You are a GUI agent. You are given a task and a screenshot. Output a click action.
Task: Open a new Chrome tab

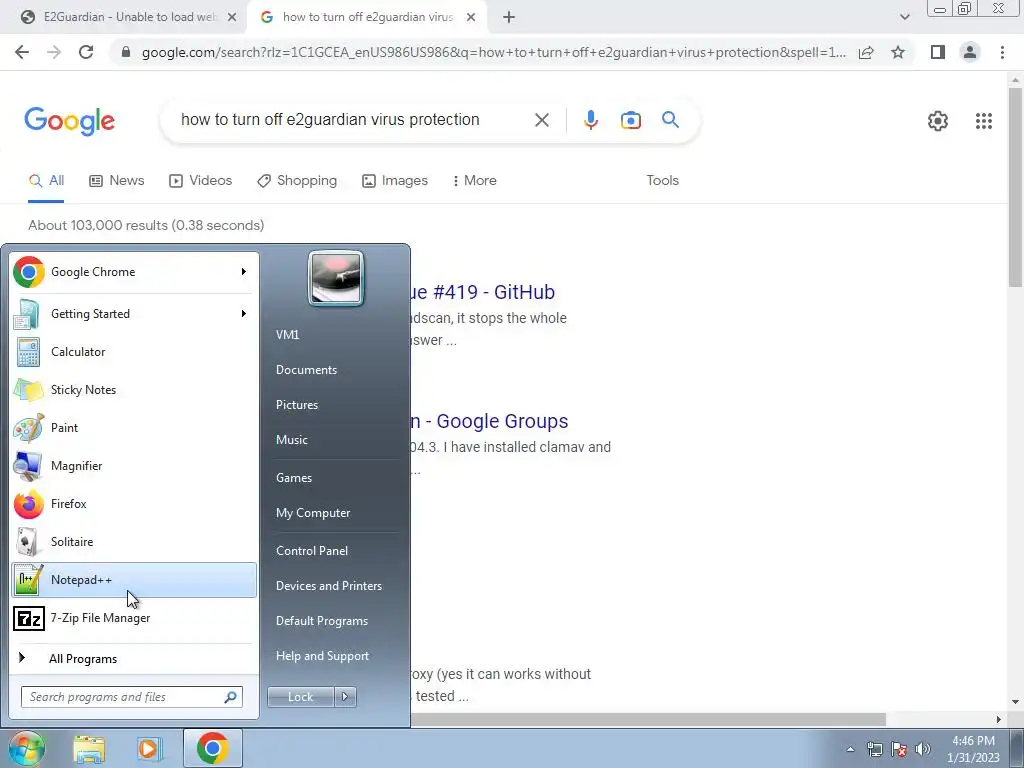509,18
